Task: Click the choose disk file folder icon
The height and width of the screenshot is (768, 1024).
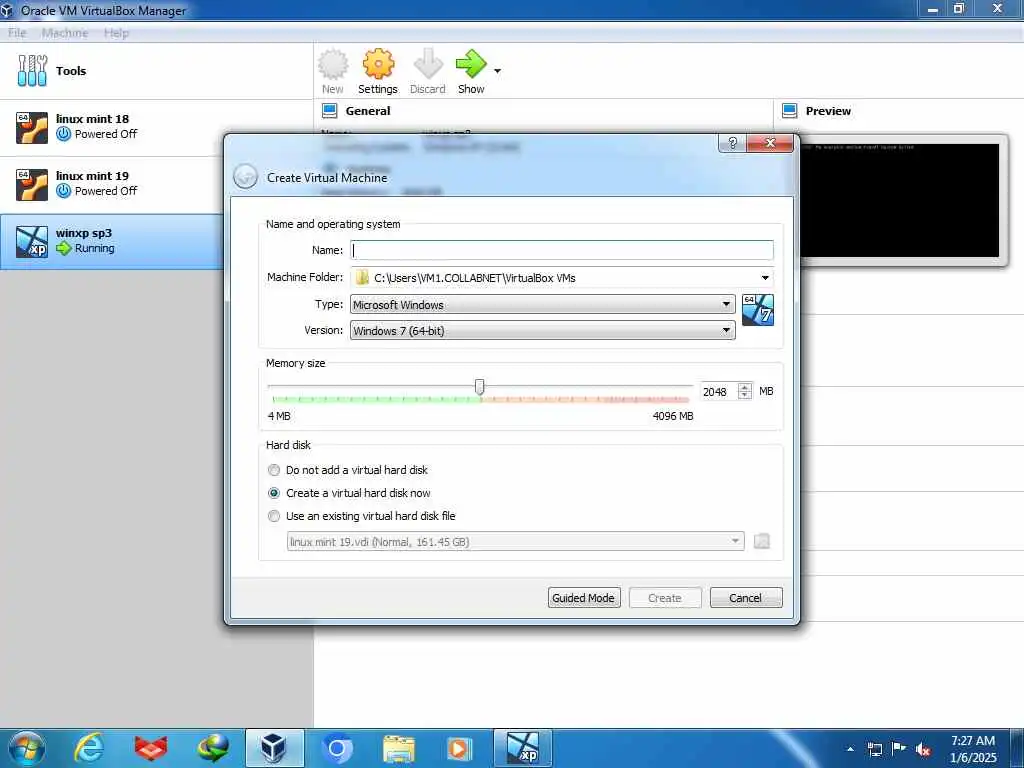Action: [761, 541]
